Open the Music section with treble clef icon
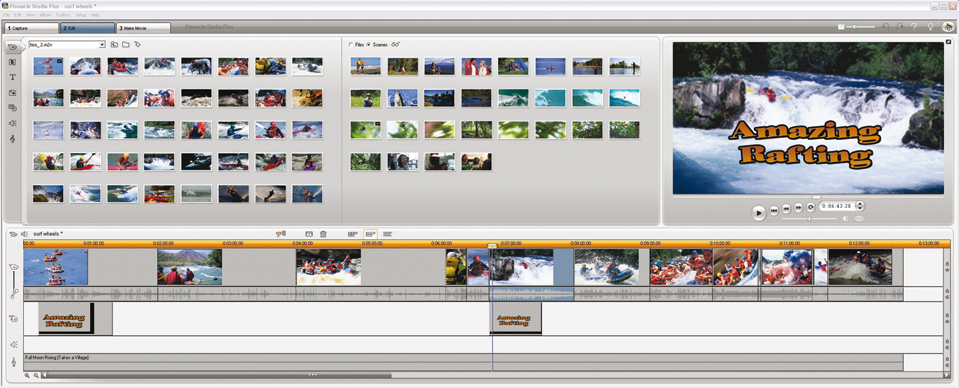 (12, 140)
